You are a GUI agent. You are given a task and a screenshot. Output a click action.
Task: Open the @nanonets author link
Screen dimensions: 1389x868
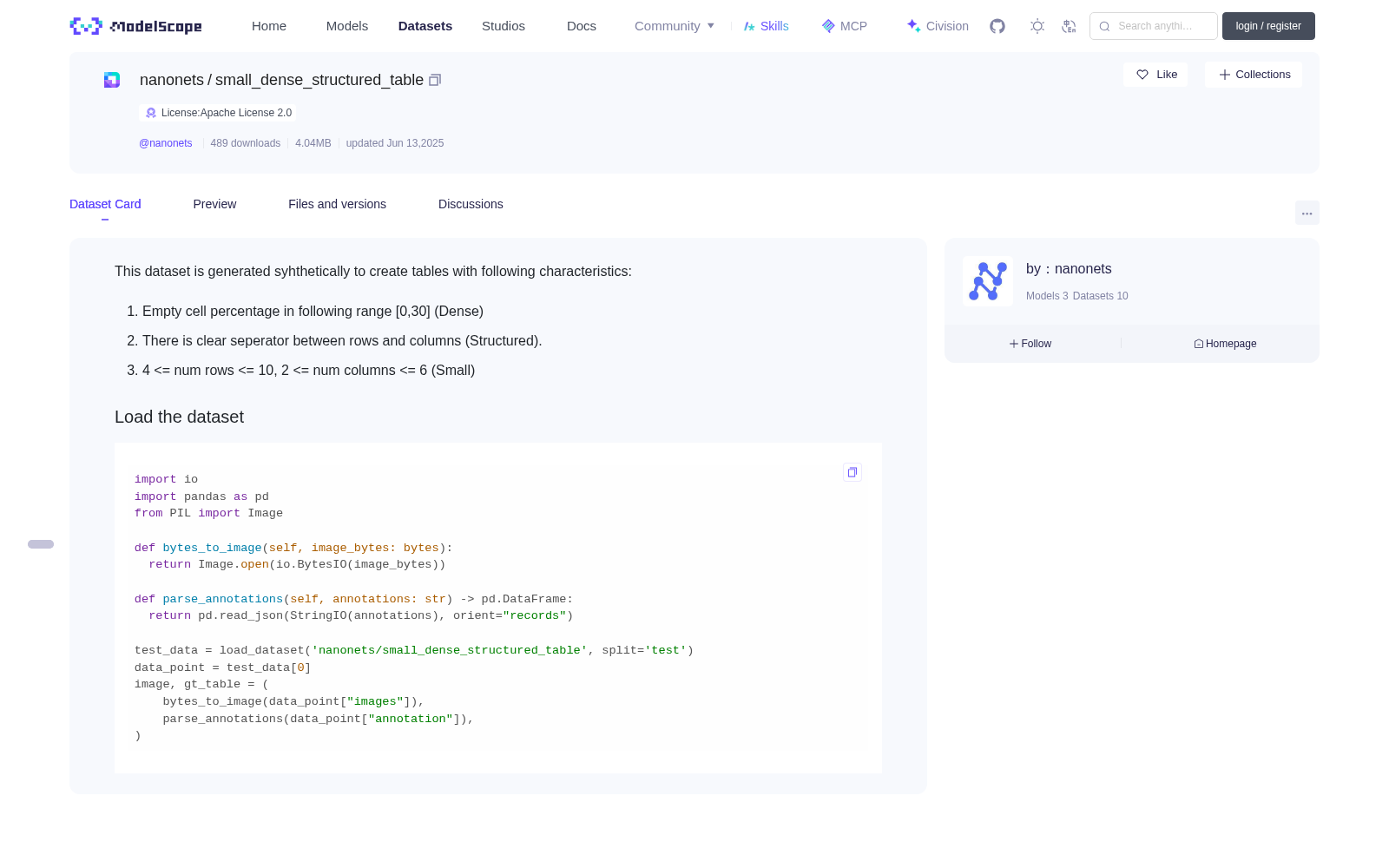point(166,143)
